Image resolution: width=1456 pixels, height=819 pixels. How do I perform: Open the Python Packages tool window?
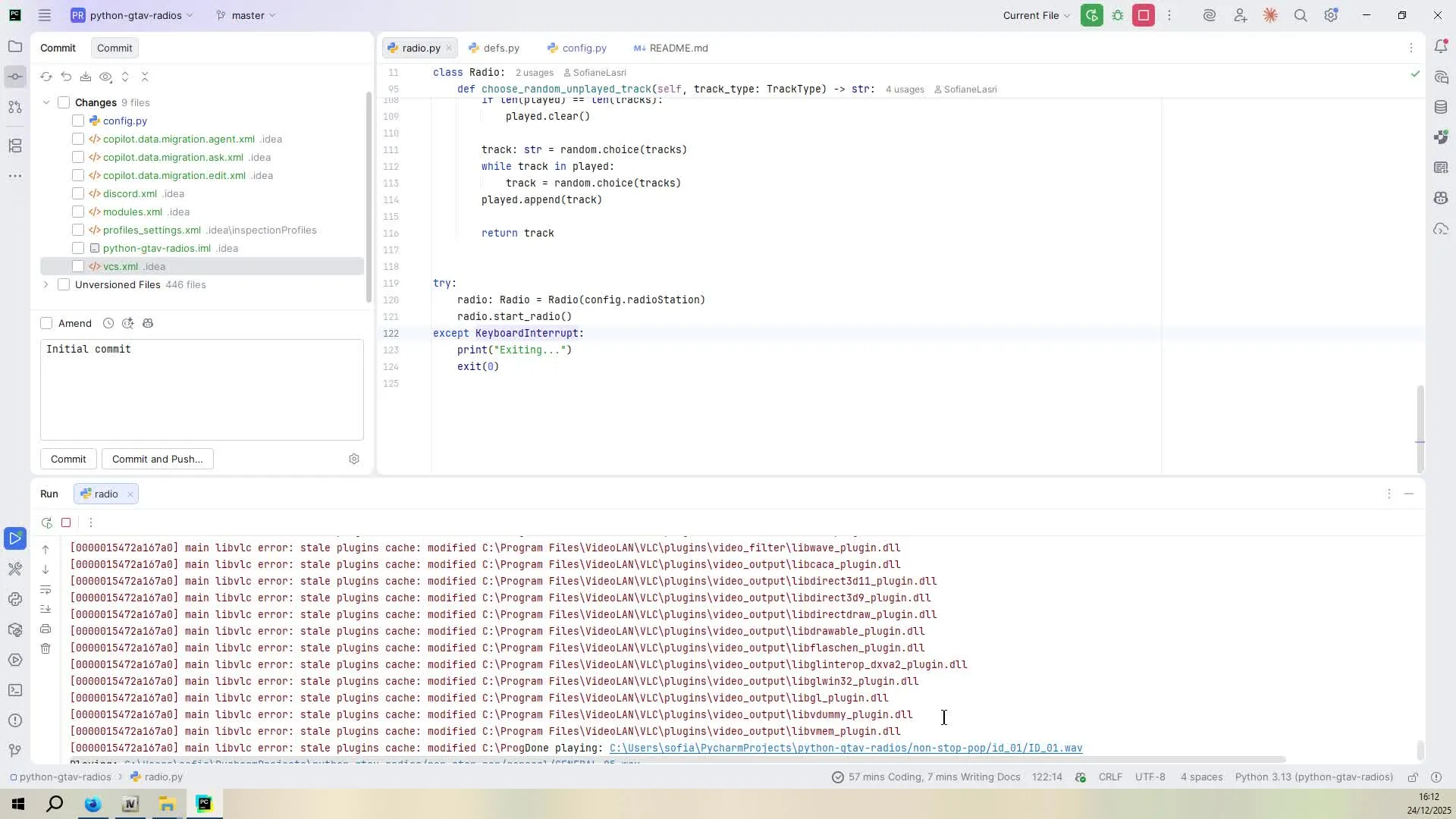[x=14, y=629]
